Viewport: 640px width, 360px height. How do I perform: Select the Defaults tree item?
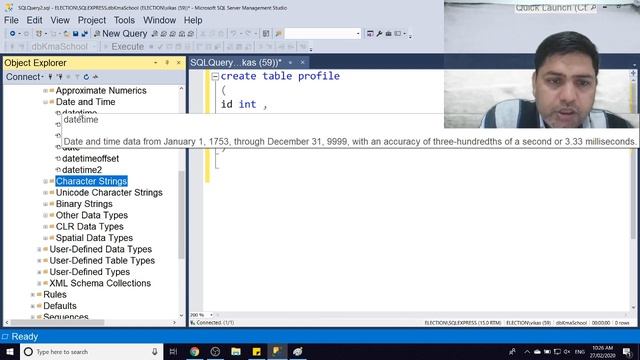tap(60, 306)
